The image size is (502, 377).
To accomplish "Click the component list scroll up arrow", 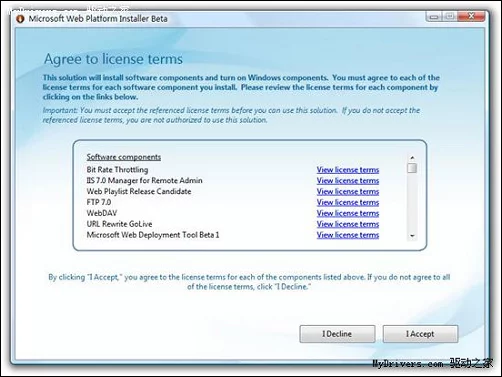I will point(412,157).
